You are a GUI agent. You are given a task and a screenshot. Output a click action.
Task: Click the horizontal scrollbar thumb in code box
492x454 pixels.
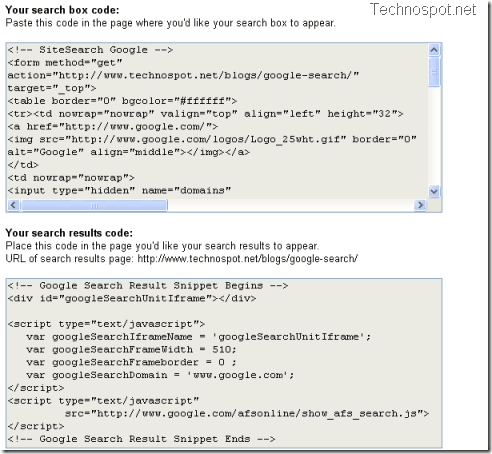pos(94,205)
